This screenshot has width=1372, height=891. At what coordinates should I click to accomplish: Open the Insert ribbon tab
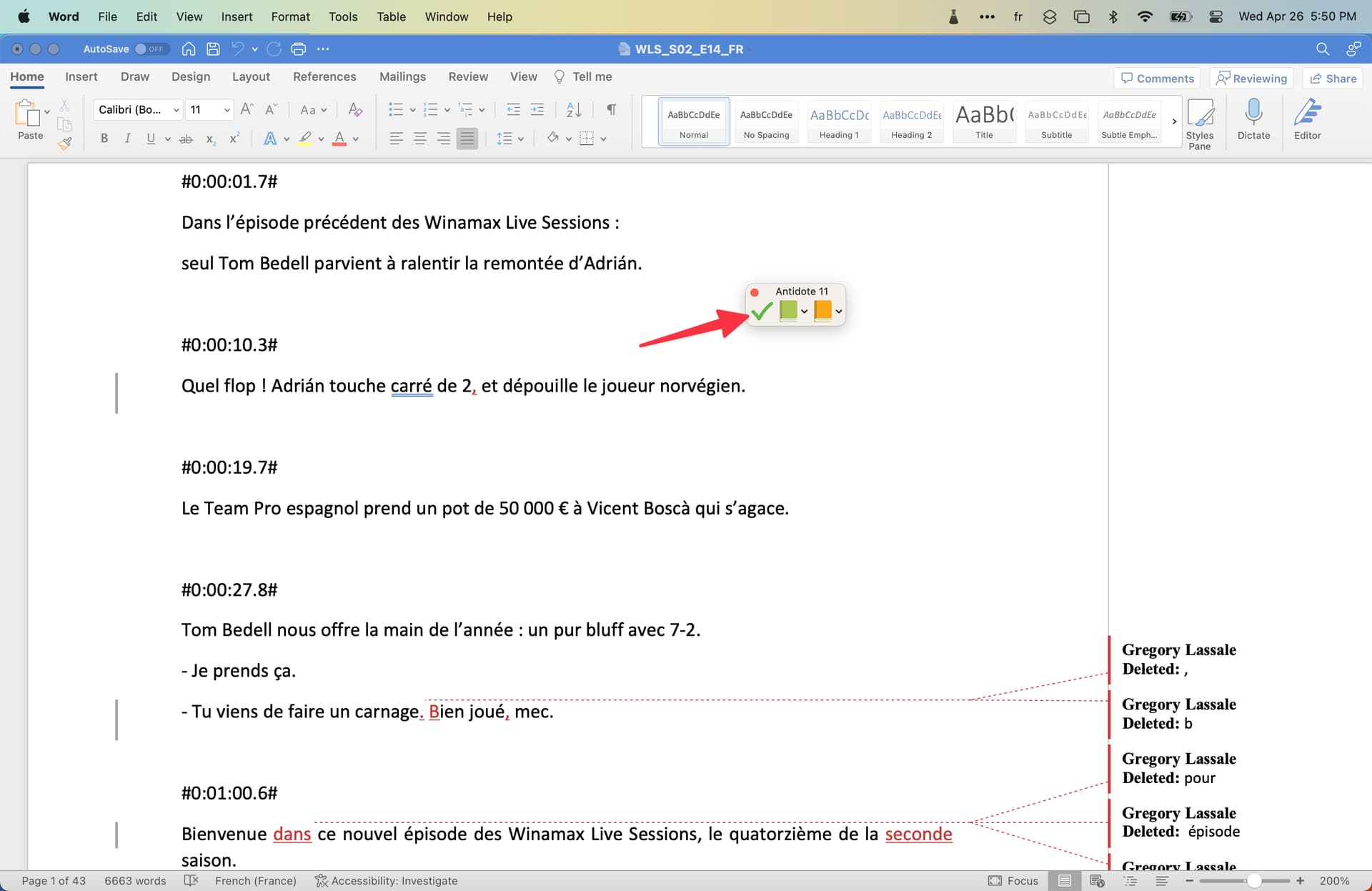(x=81, y=76)
